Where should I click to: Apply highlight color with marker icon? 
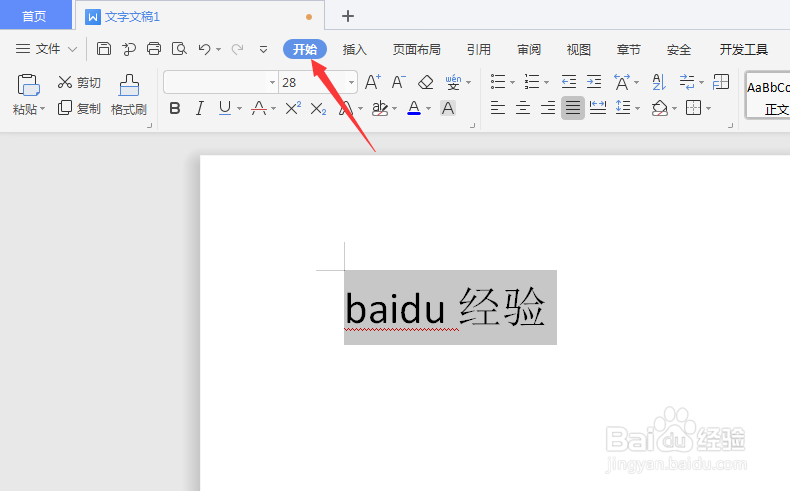(379, 108)
